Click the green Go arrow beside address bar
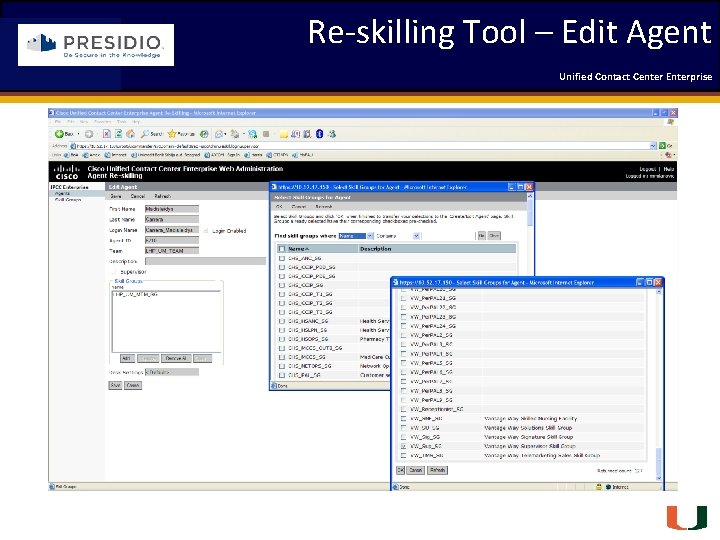The width and height of the screenshot is (720, 540). point(662,146)
